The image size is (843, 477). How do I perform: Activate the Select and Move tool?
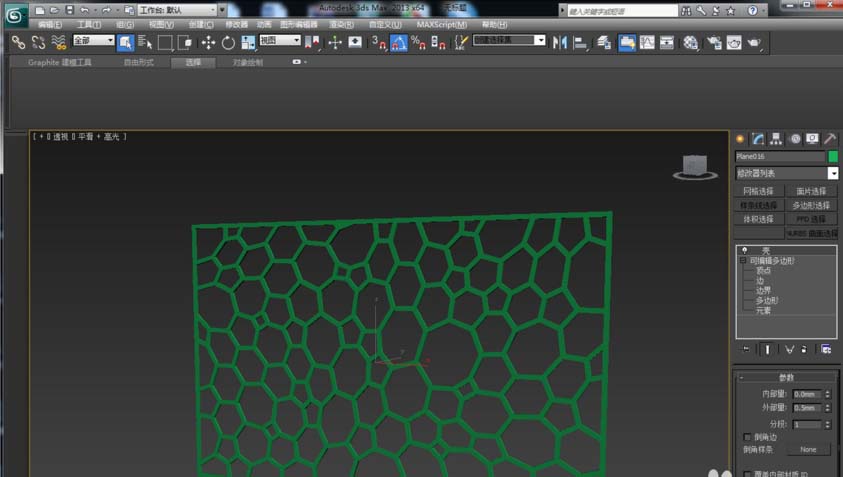(x=208, y=42)
